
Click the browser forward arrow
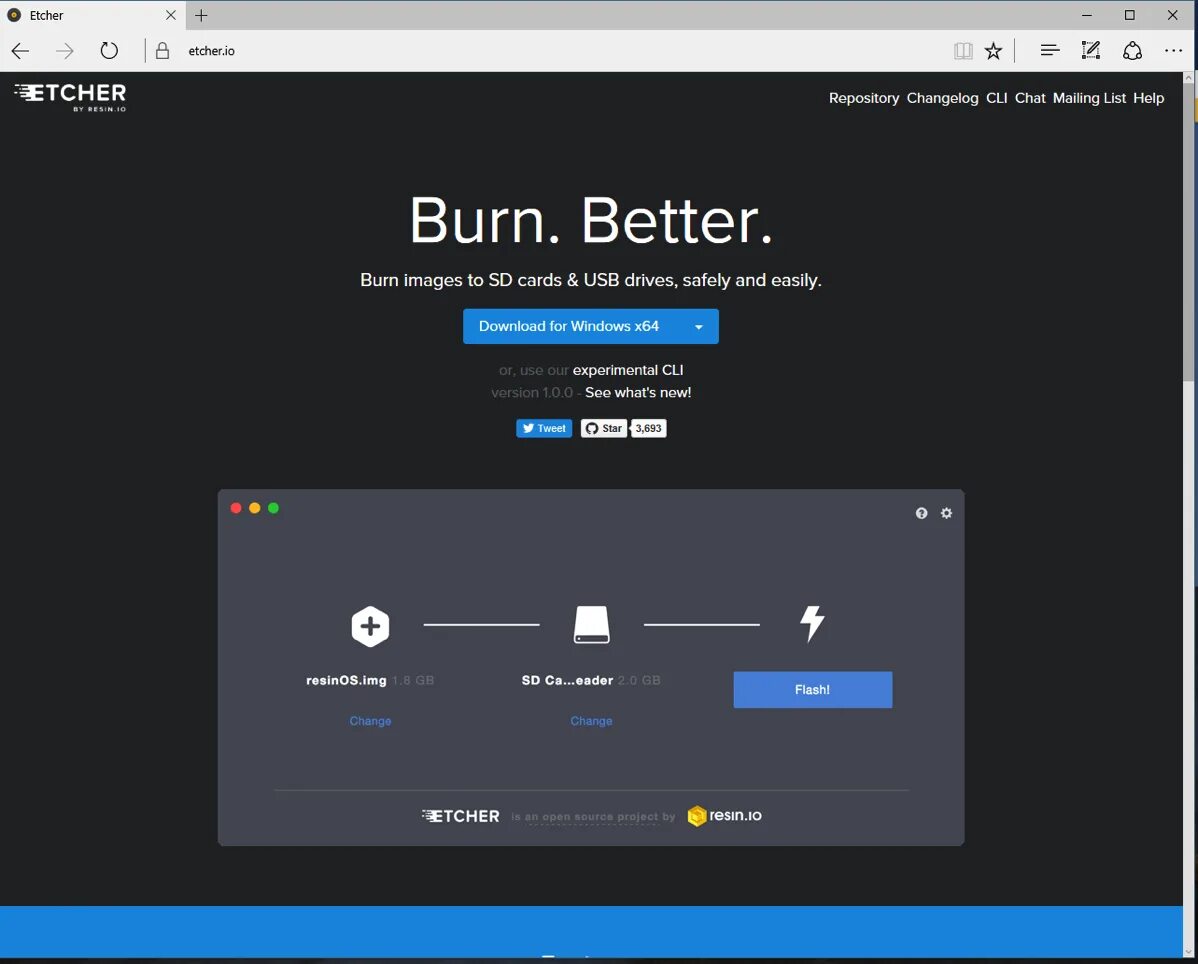click(65, 51)
